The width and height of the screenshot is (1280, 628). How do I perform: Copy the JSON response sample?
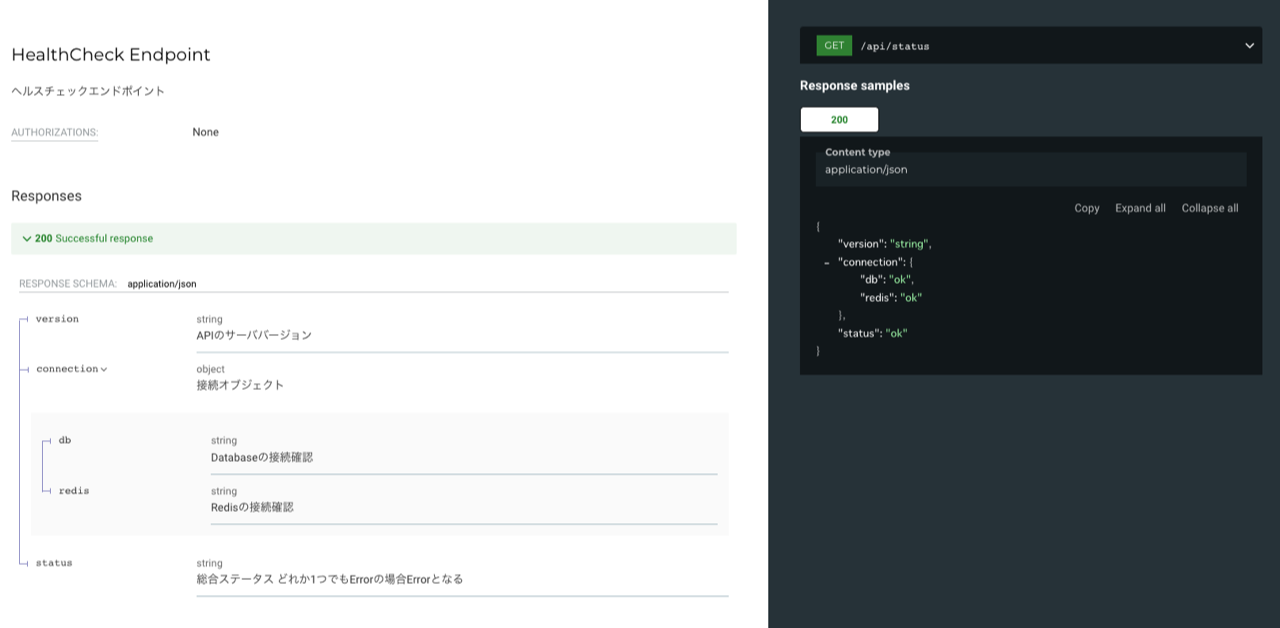point(1086,208)
